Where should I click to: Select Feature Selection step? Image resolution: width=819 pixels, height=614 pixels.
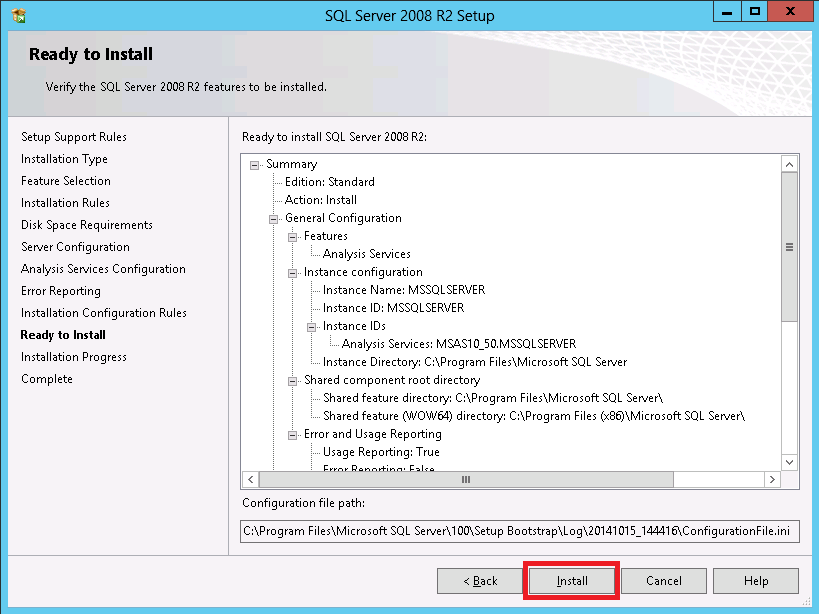pyautogui.click(x=66, y=181)
